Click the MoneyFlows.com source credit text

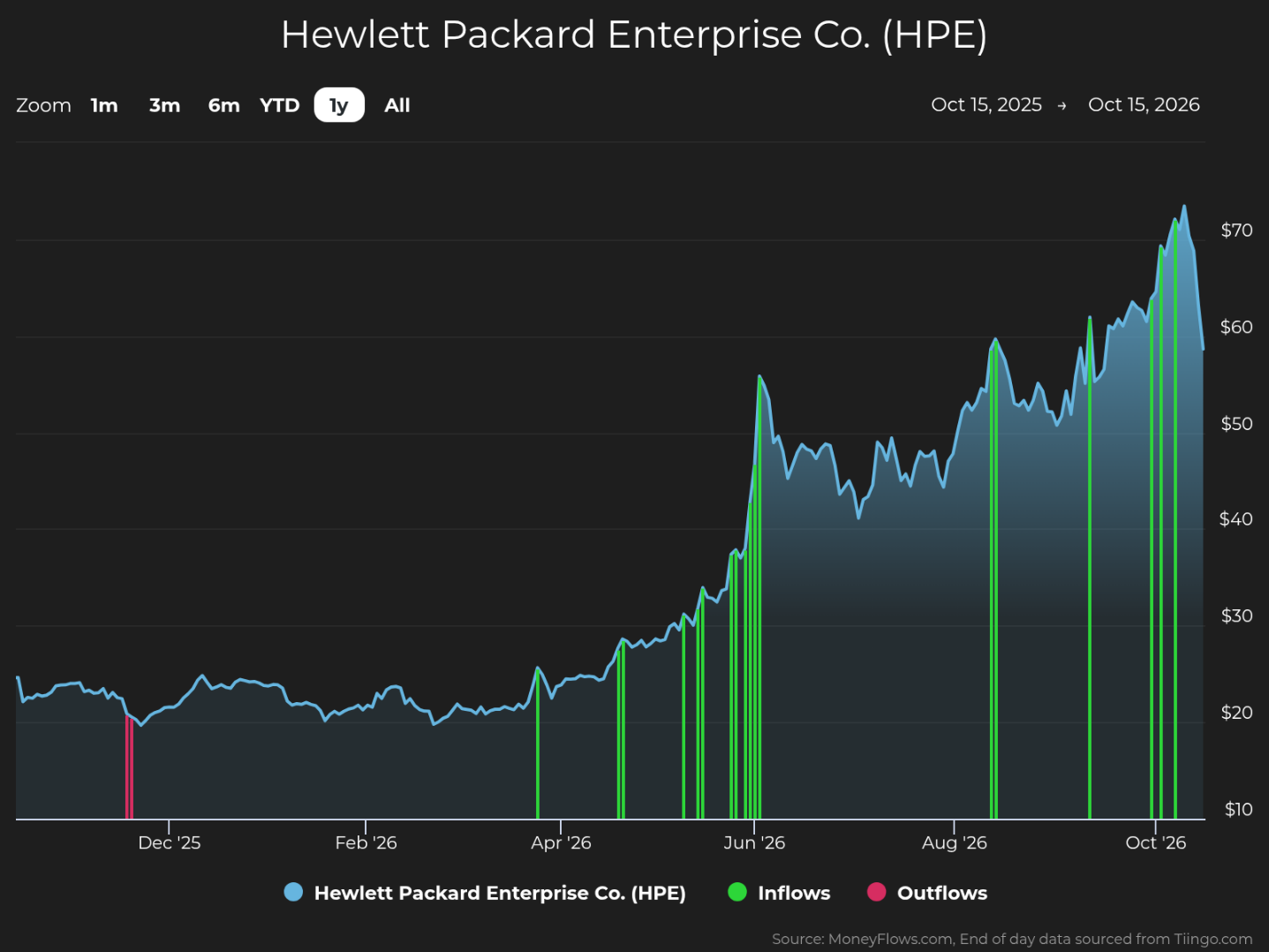point(1012,939)
